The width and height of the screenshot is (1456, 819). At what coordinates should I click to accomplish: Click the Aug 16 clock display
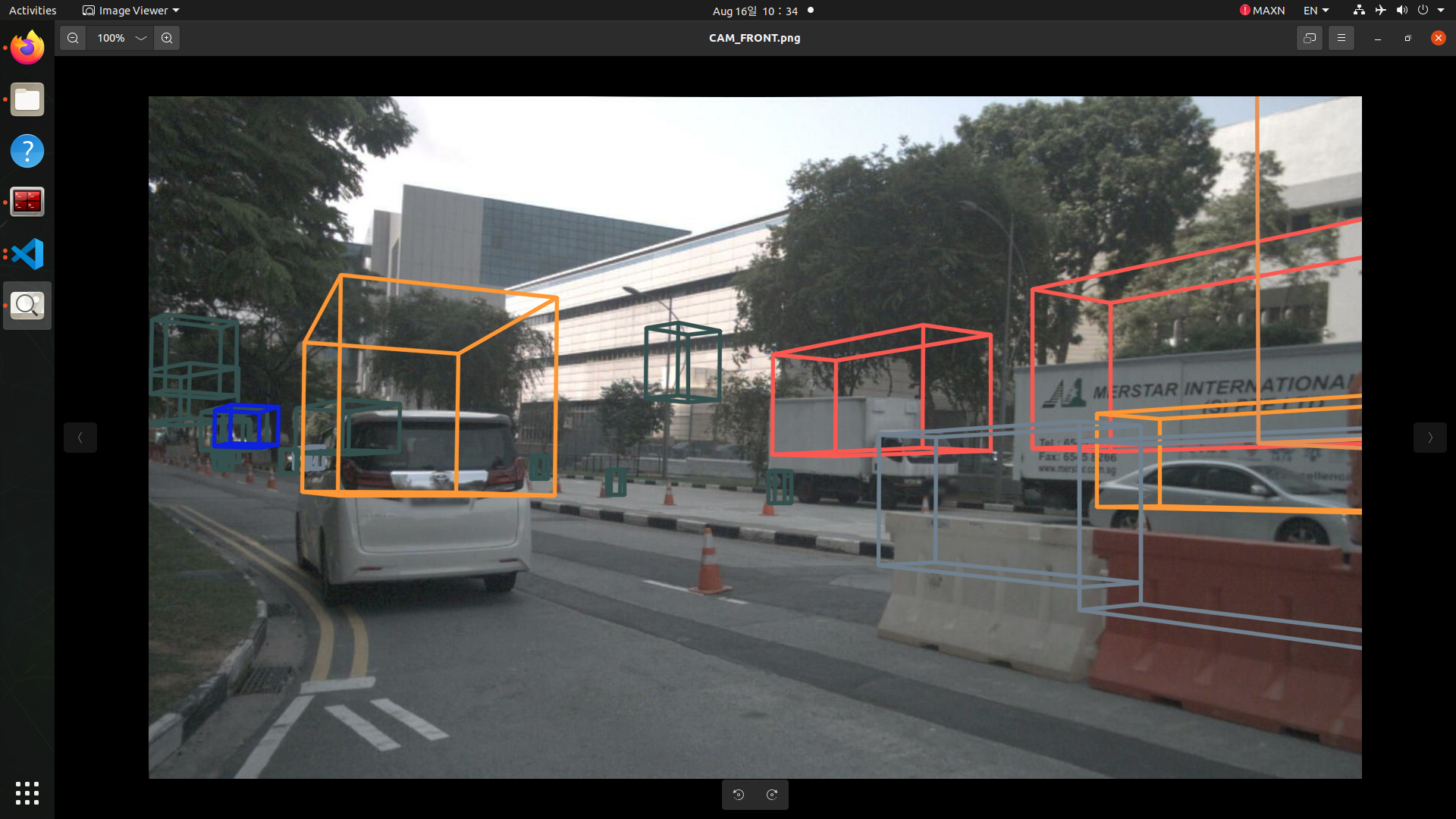[755, 10]
